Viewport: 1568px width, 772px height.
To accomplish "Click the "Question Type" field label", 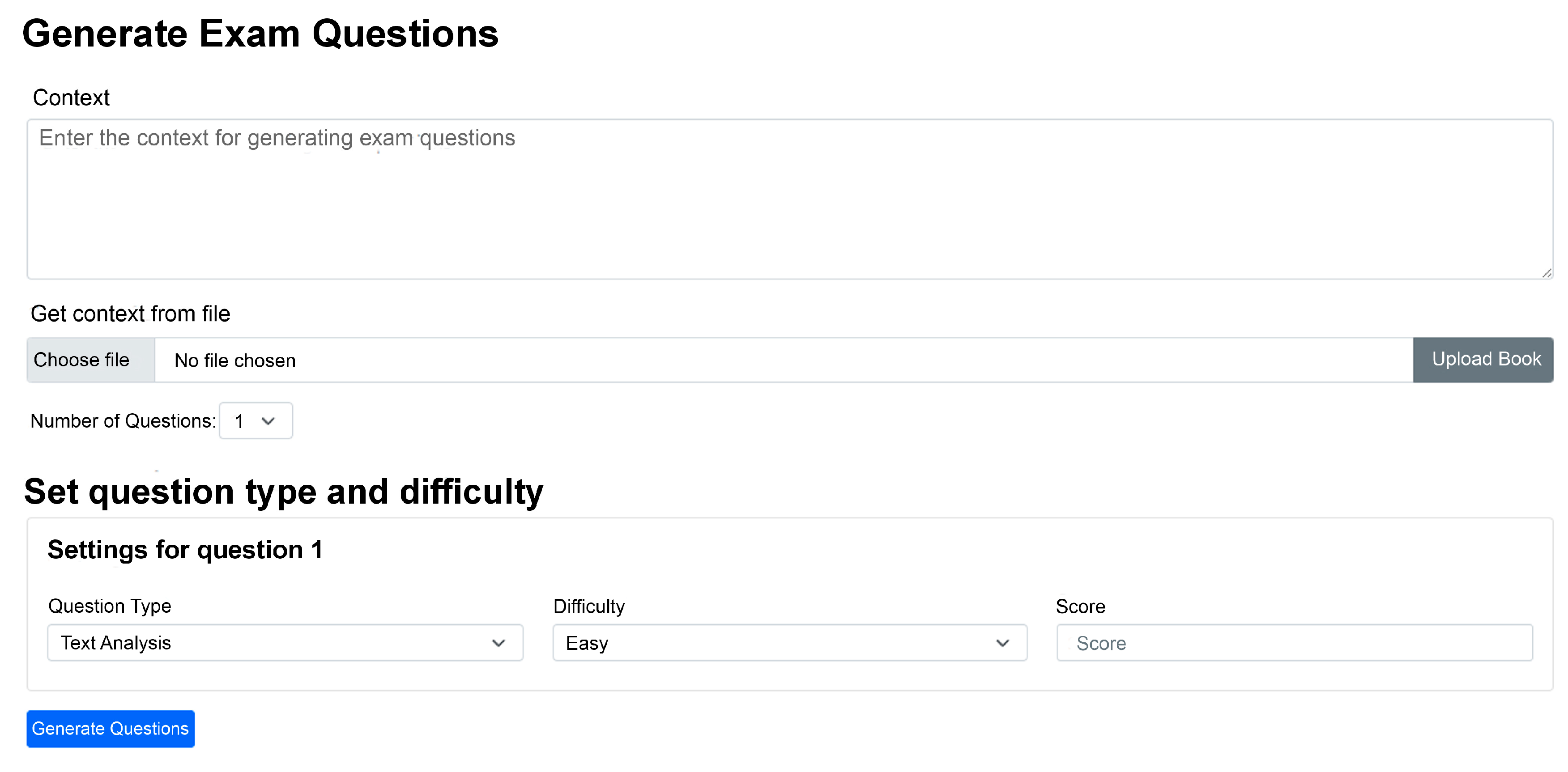I will tap(110, 606).
